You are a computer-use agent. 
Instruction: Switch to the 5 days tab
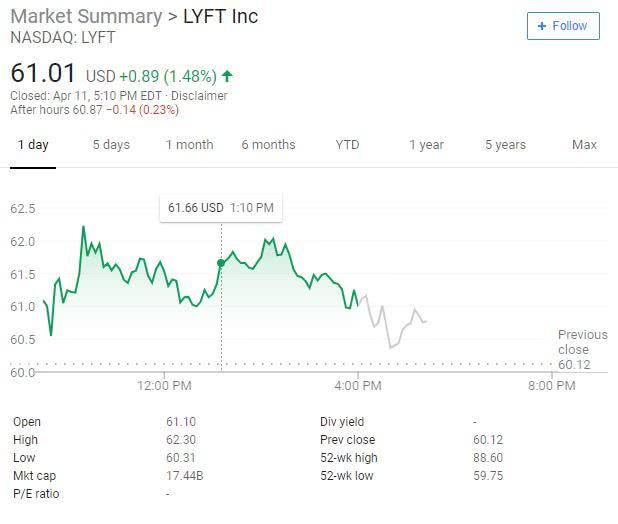pos(111,145)
